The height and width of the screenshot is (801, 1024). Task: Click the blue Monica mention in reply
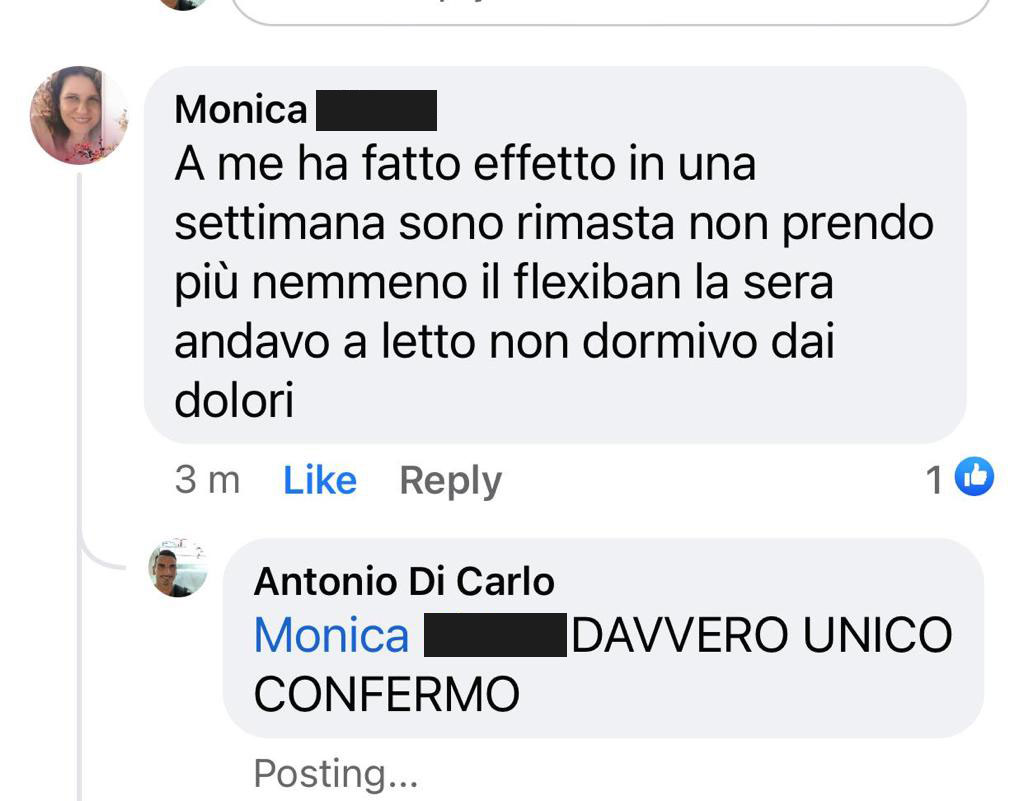331,635
